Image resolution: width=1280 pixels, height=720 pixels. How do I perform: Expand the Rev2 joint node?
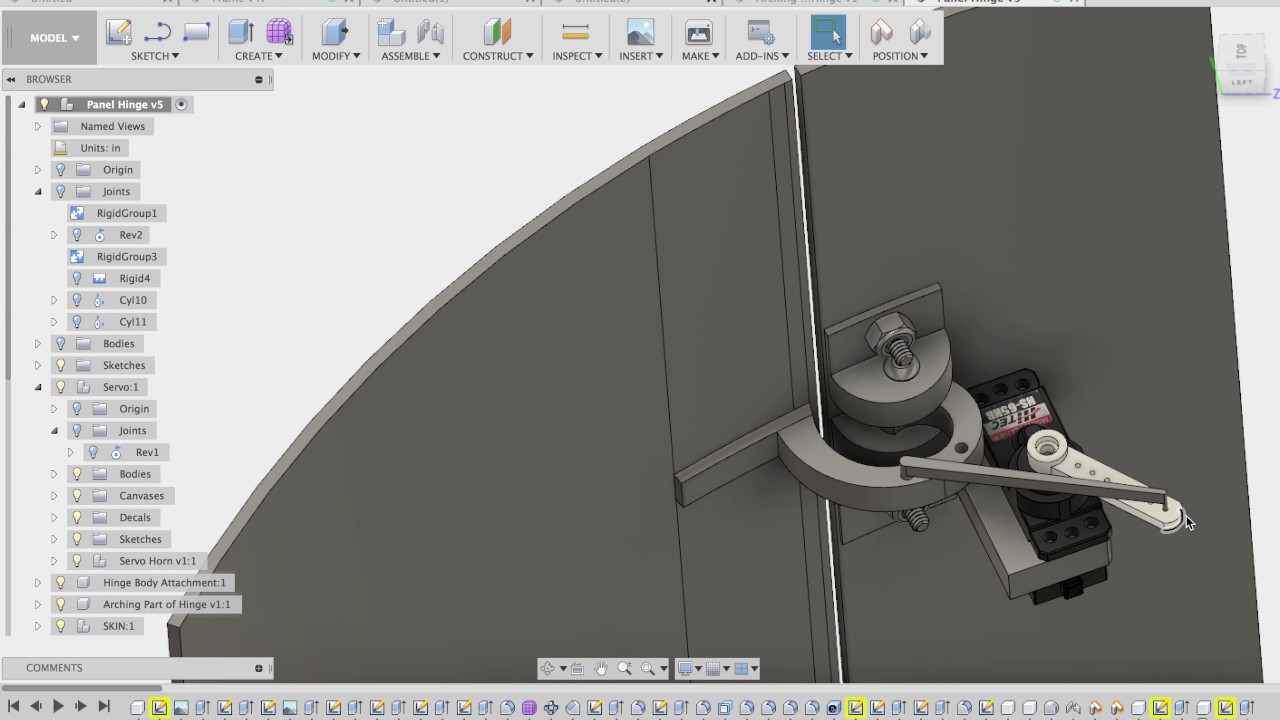(x=54, y=235)
